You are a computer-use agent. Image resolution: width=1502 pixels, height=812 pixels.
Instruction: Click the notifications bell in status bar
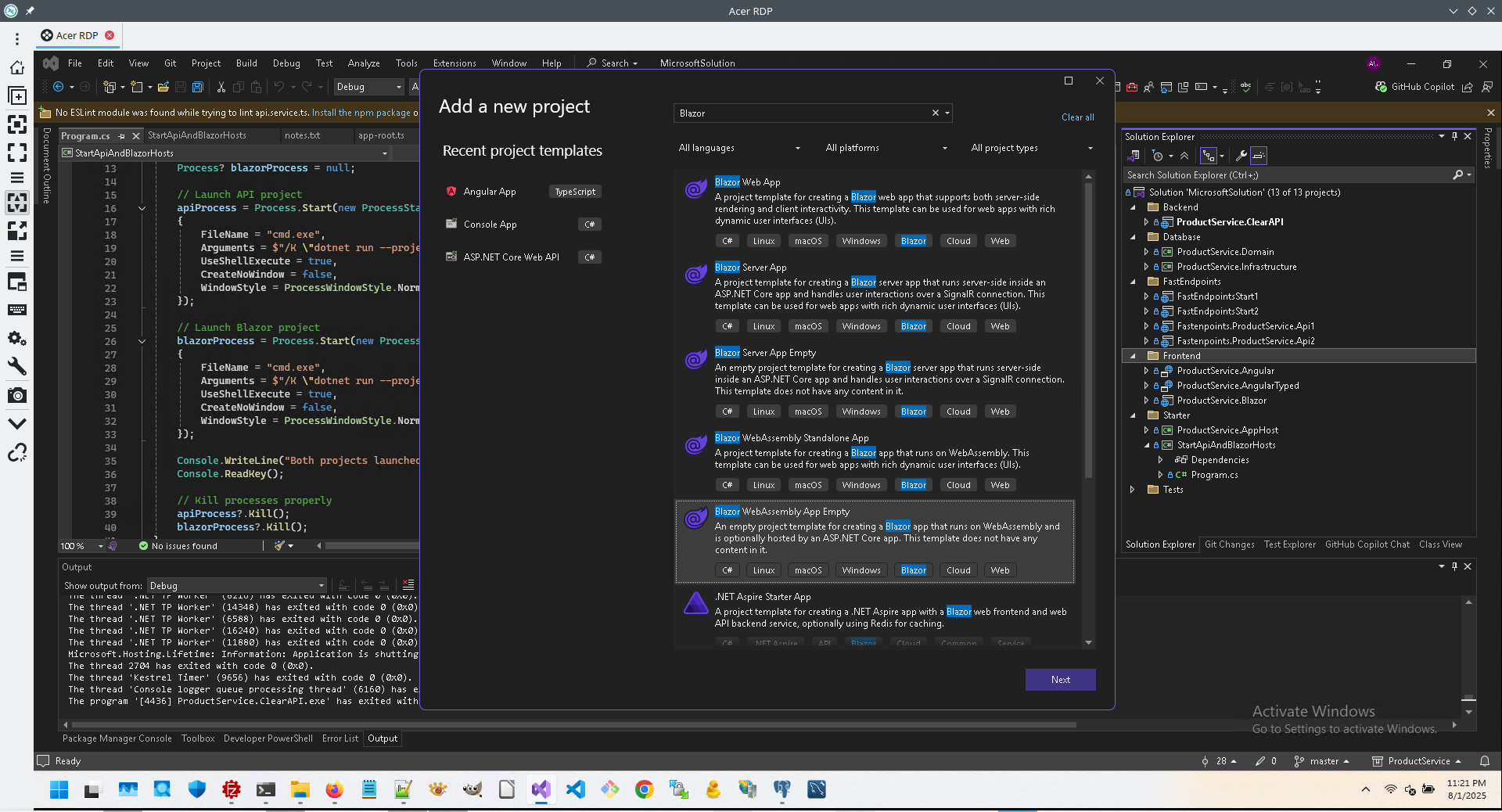pos(1485,761)
